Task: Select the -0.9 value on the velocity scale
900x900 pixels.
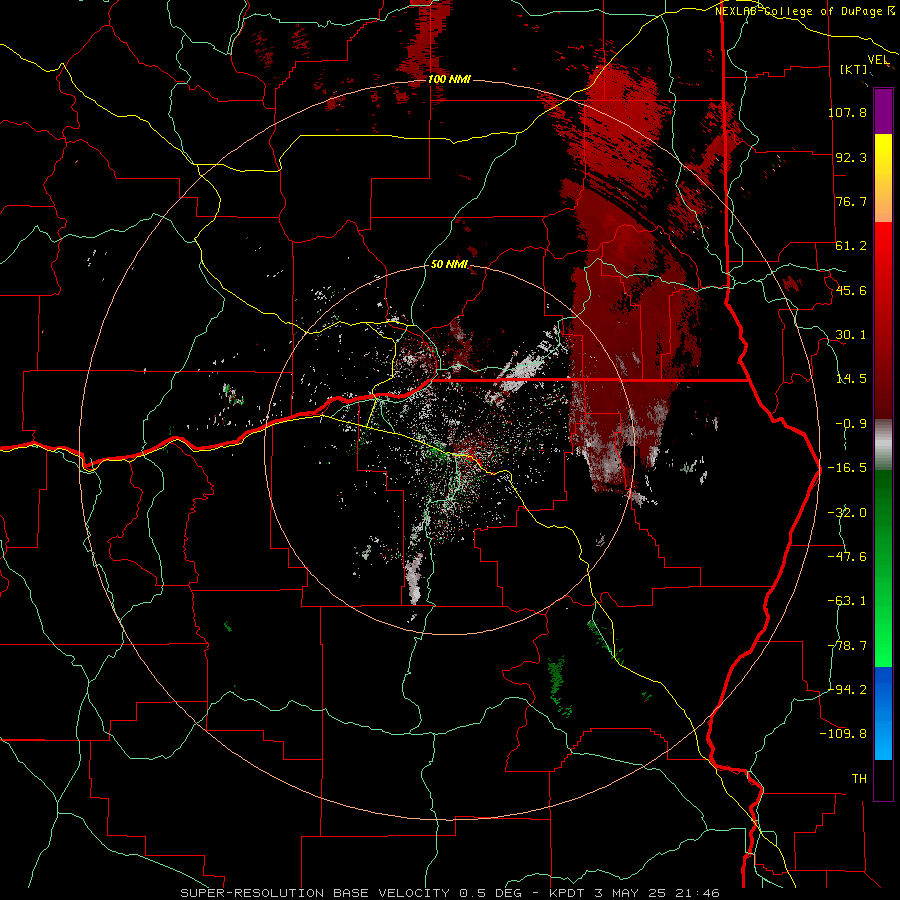Action: coord(851,424)
